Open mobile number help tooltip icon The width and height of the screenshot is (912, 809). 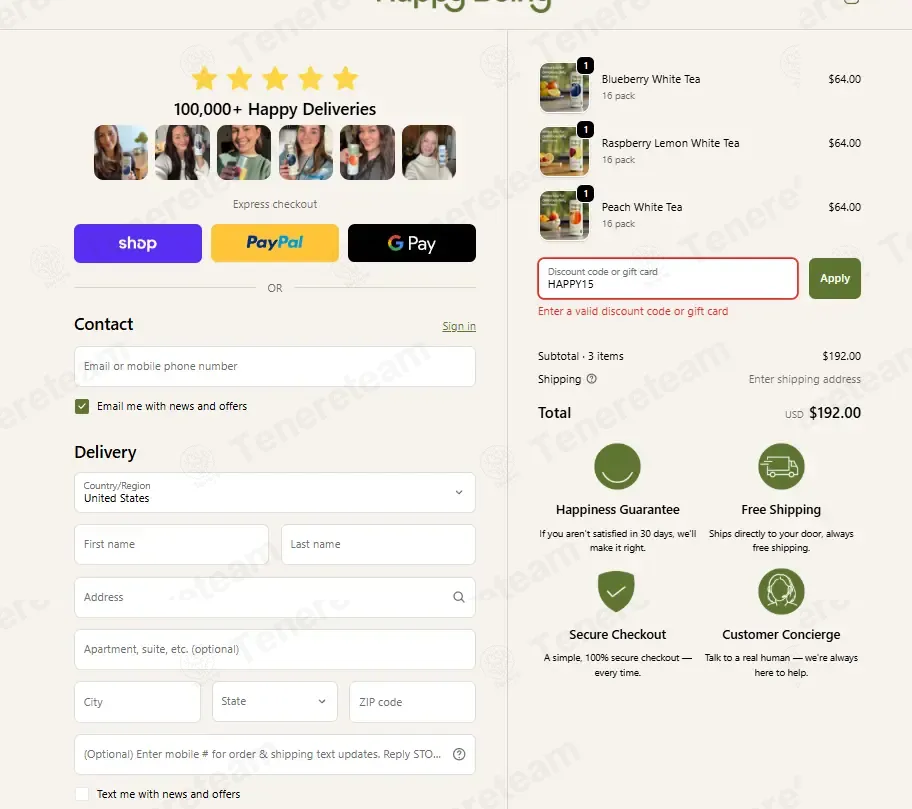459,754
